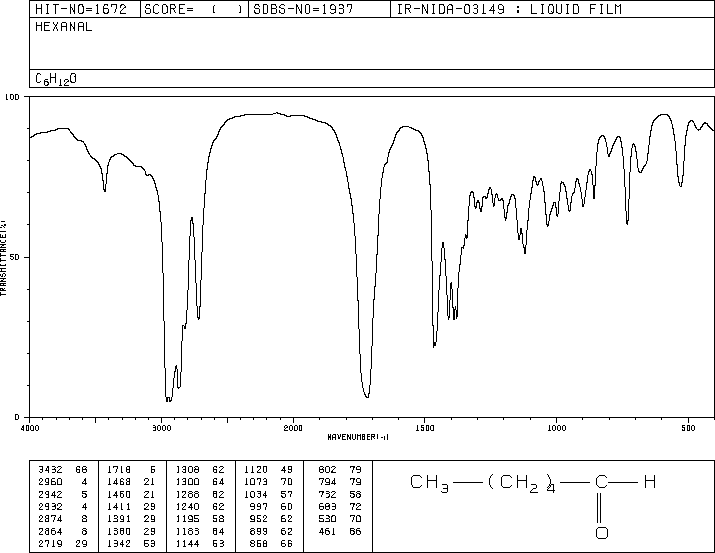Click the 3000 wavenumber axis label
The width and height of the screenshot is (715, 553).
click(161, 428)
